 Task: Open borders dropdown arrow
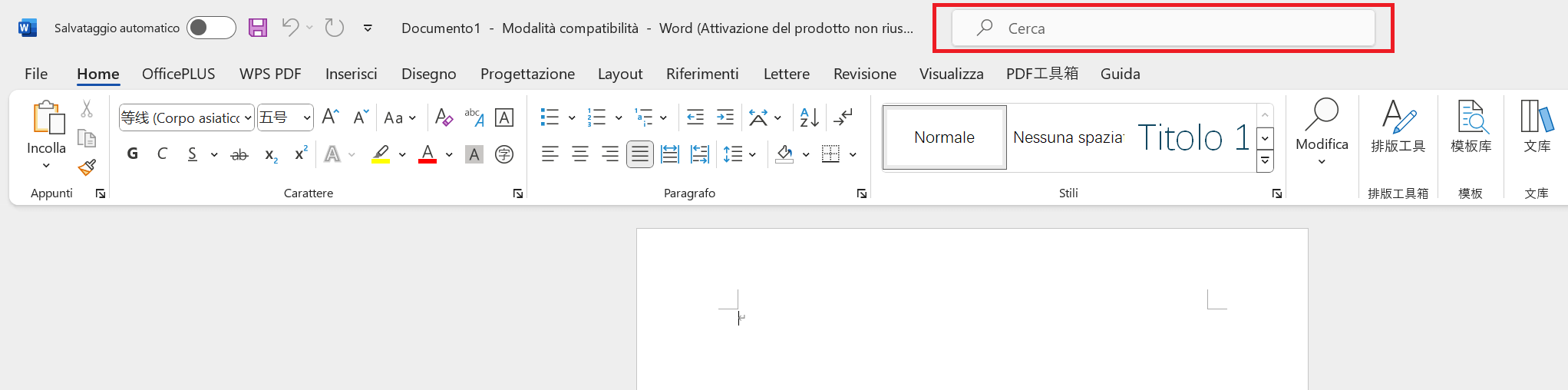[x=853, y=154]
